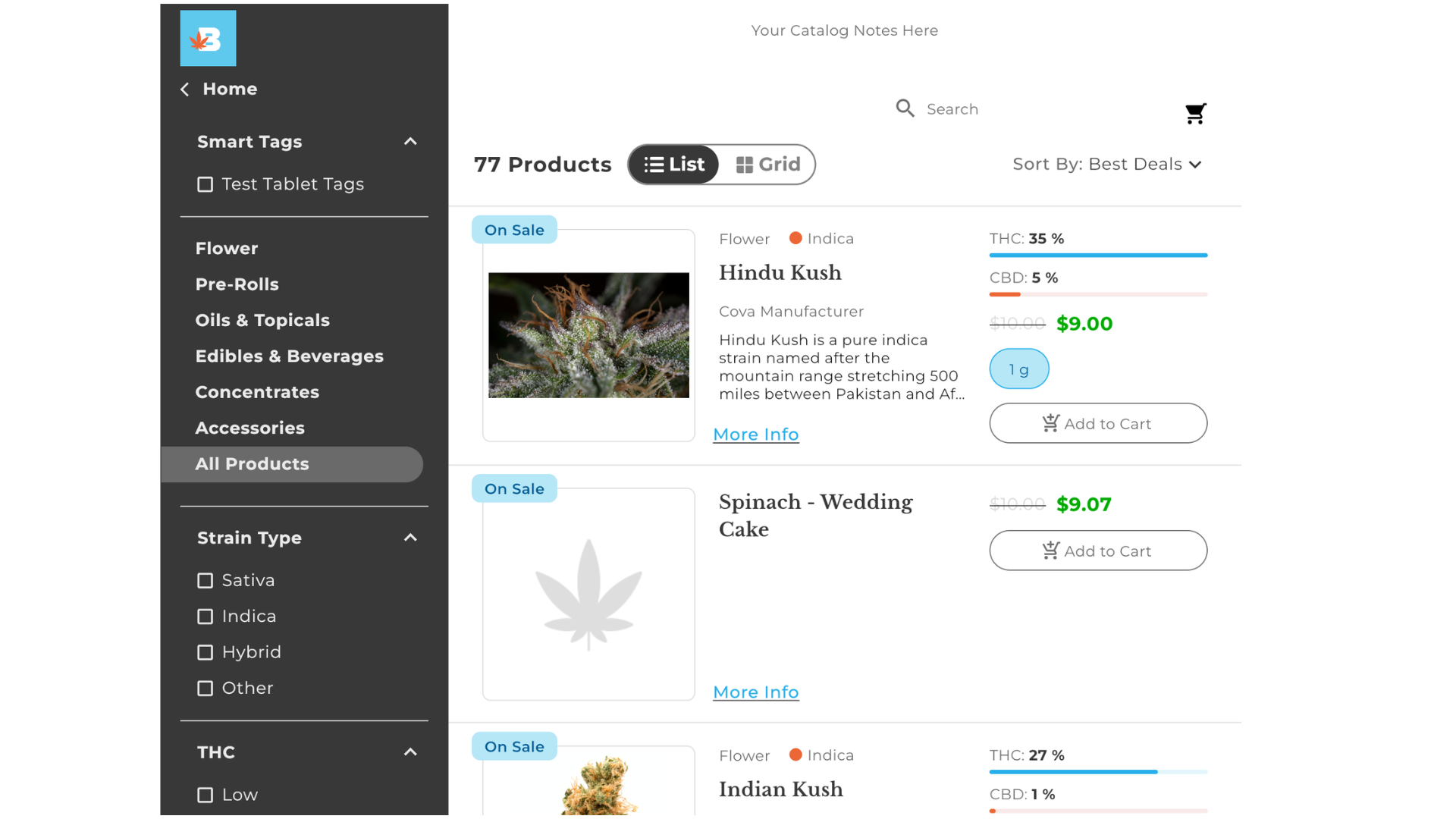This screenshot has width=1456, height=819.
Task: Collapse the Strain Type section
Action: click(x=410, y=538)
